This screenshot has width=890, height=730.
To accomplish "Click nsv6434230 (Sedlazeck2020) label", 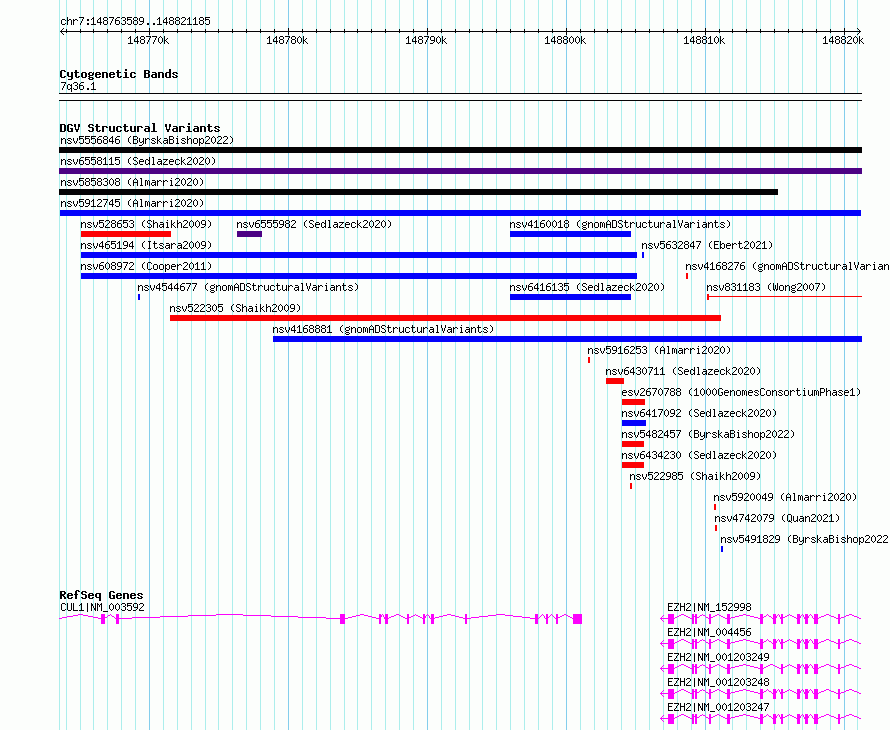I will [x=699, y=455].
